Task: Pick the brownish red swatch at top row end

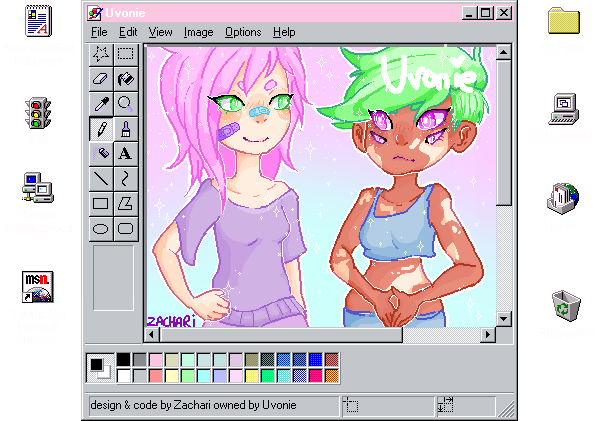Action: (332, 360)
